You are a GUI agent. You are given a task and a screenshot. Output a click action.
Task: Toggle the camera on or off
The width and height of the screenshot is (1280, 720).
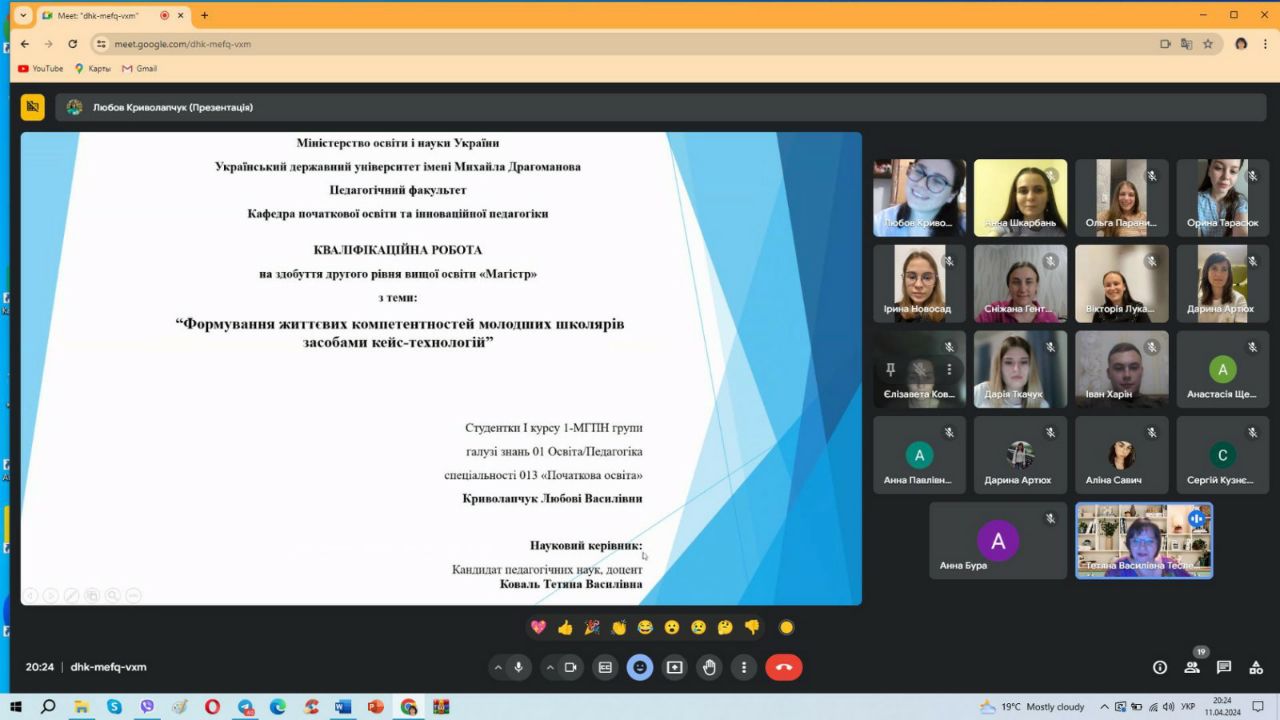pyautogui.click(x=571, y=667)
